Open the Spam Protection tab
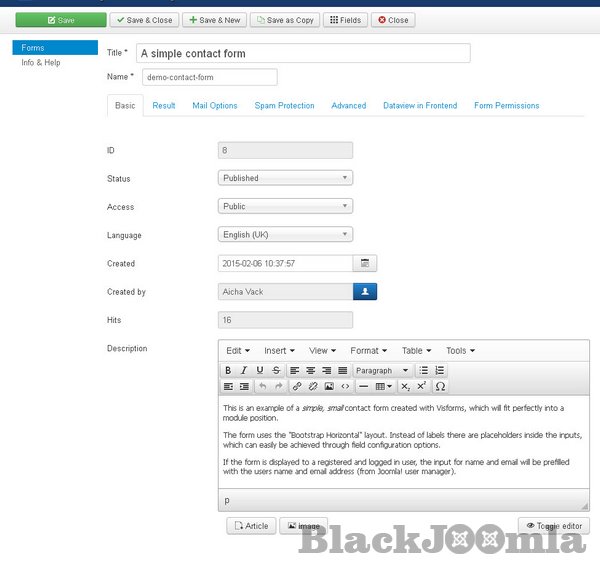Viewport: 600px width, 569px height. click(284, 105)
